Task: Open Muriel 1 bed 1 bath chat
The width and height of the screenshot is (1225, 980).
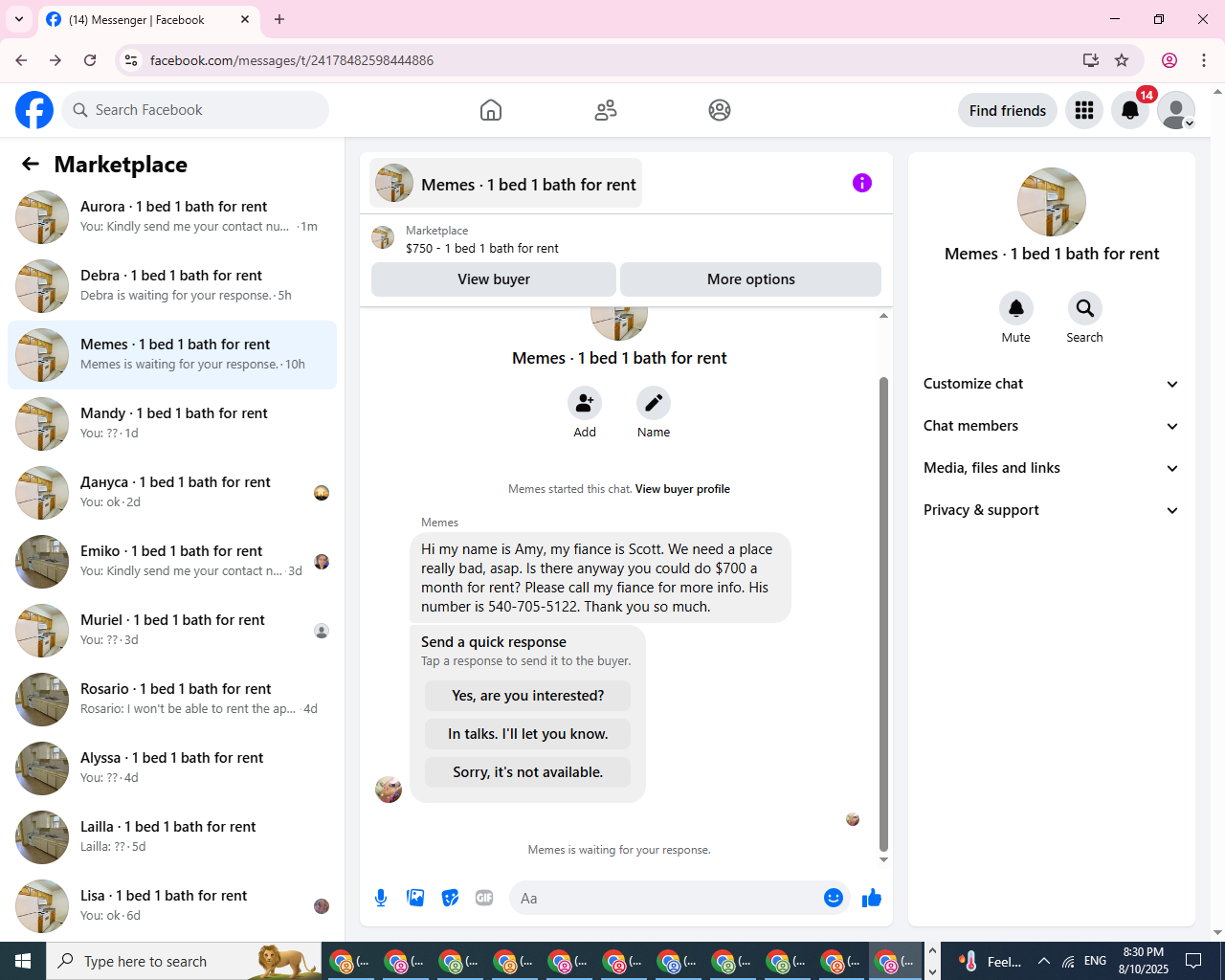Action: point(172,631)
